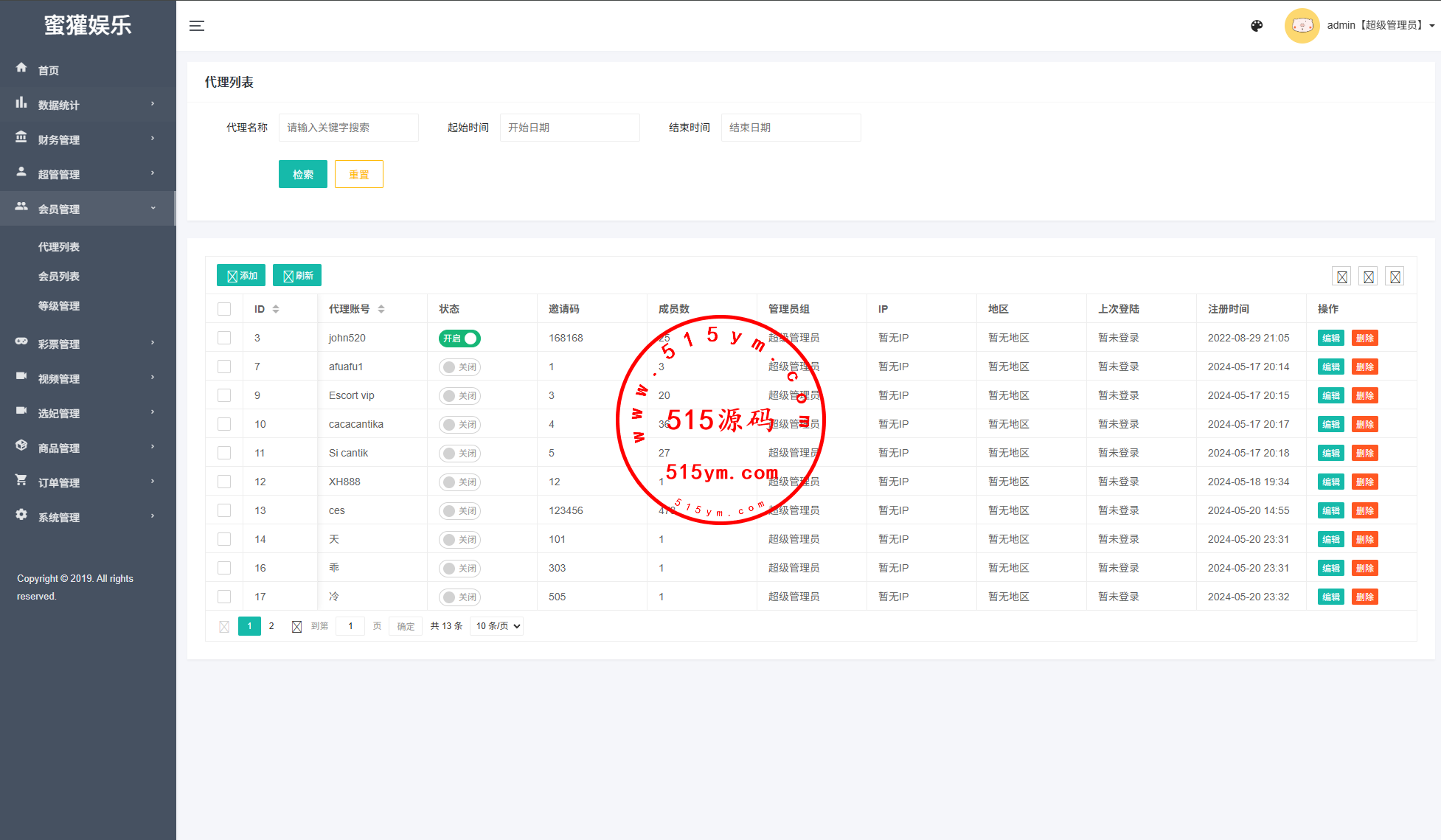This screenshot has width=1441, height=840.
Task: Sort table by ID column arrows
Action: 276,309
